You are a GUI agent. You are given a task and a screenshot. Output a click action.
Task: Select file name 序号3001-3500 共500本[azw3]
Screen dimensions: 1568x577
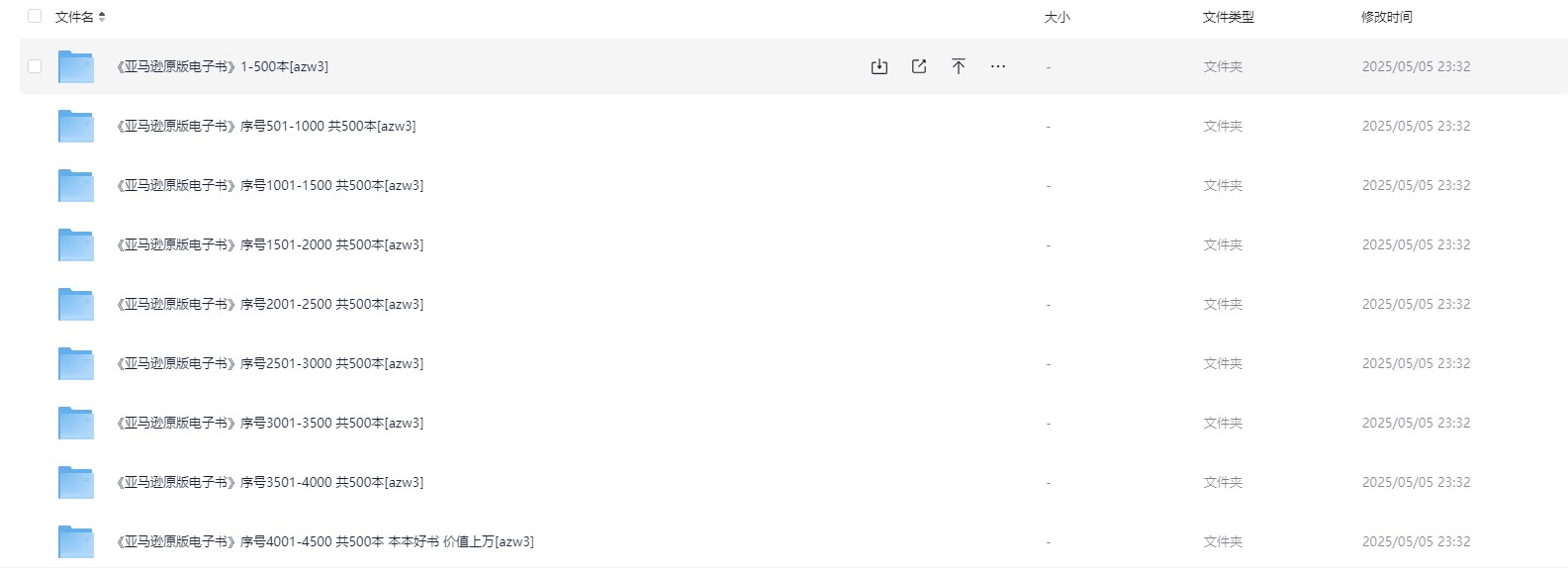pyautogui.click(x=270, y=423)
